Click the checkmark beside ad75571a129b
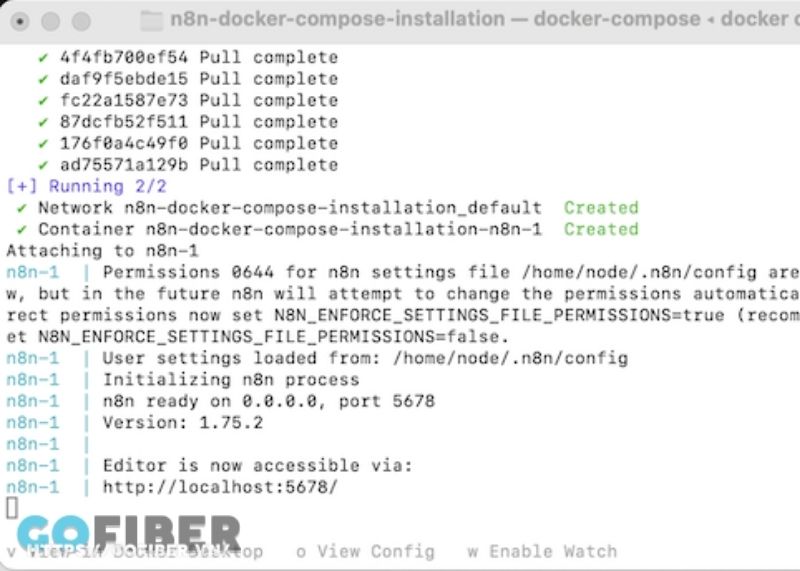 tap(43, 165)
